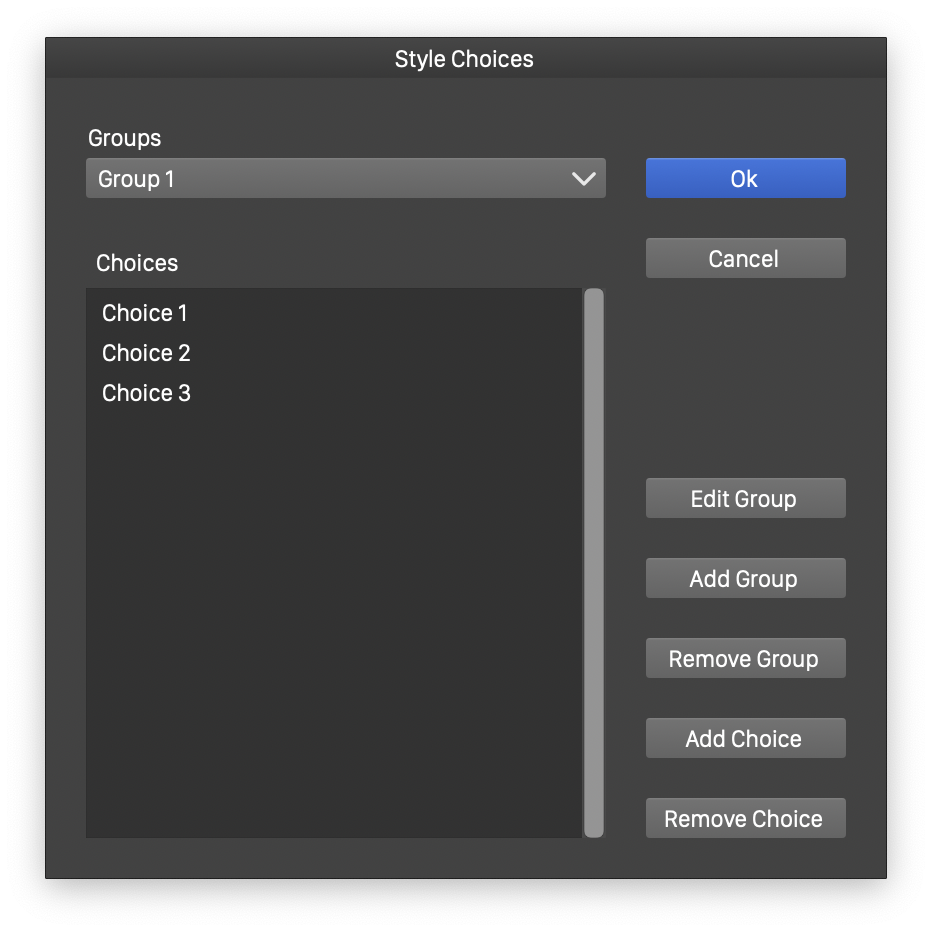Viewport: 932px width, 932px height.
Task: Click the Choices list vertical scrollbar
Action: coord(594,560)
